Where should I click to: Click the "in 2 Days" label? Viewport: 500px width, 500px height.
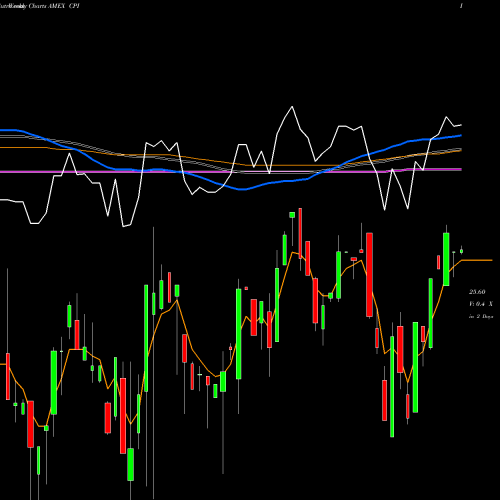[481, 317]
